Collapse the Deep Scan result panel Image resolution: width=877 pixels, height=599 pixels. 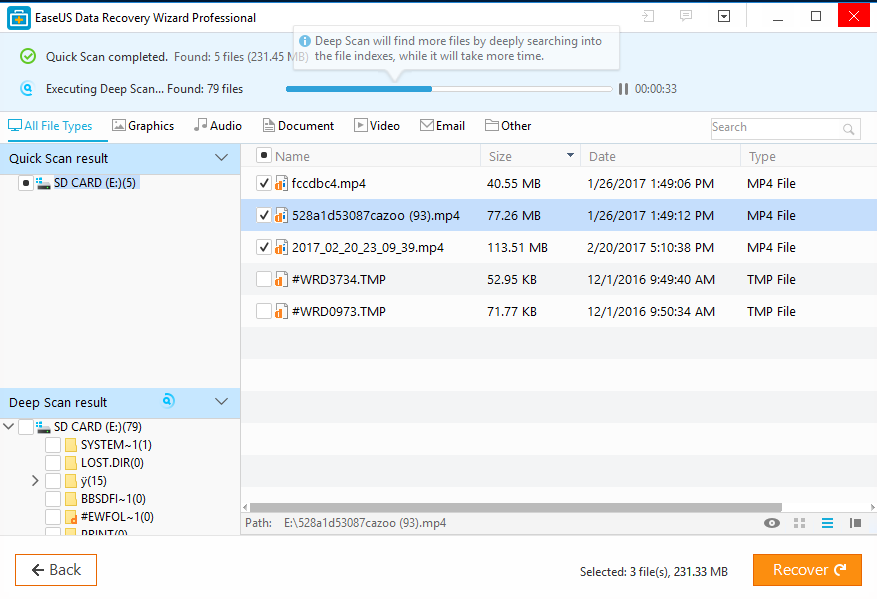point(221,402)
